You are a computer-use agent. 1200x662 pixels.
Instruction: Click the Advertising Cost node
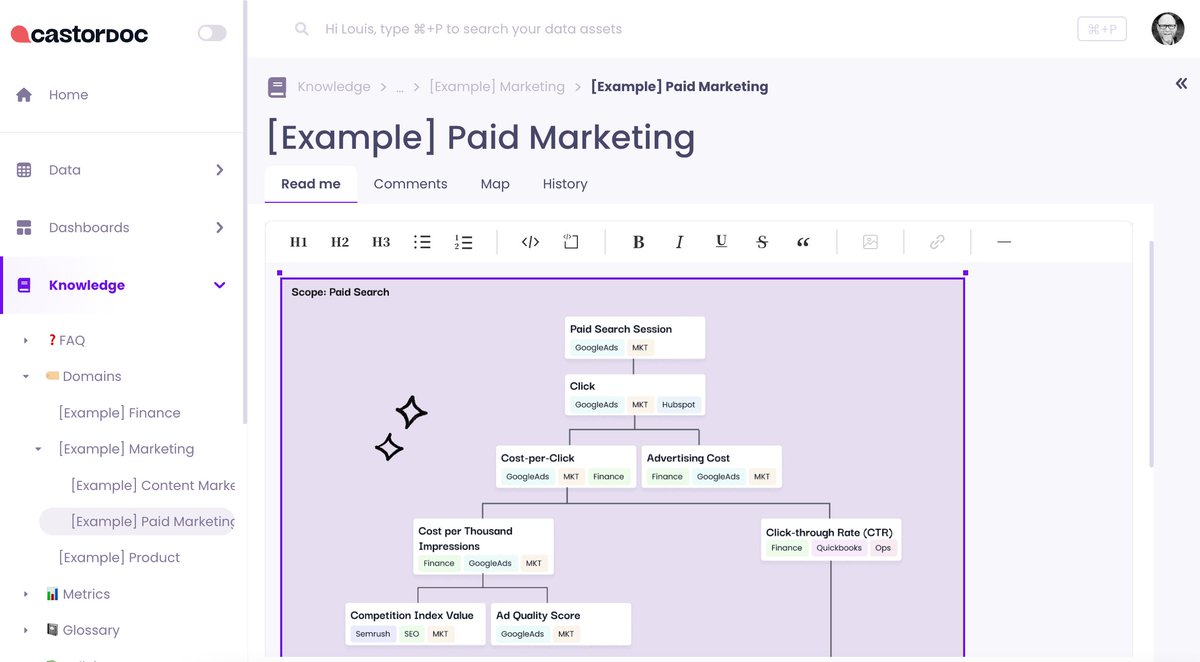tap(711, 467)
